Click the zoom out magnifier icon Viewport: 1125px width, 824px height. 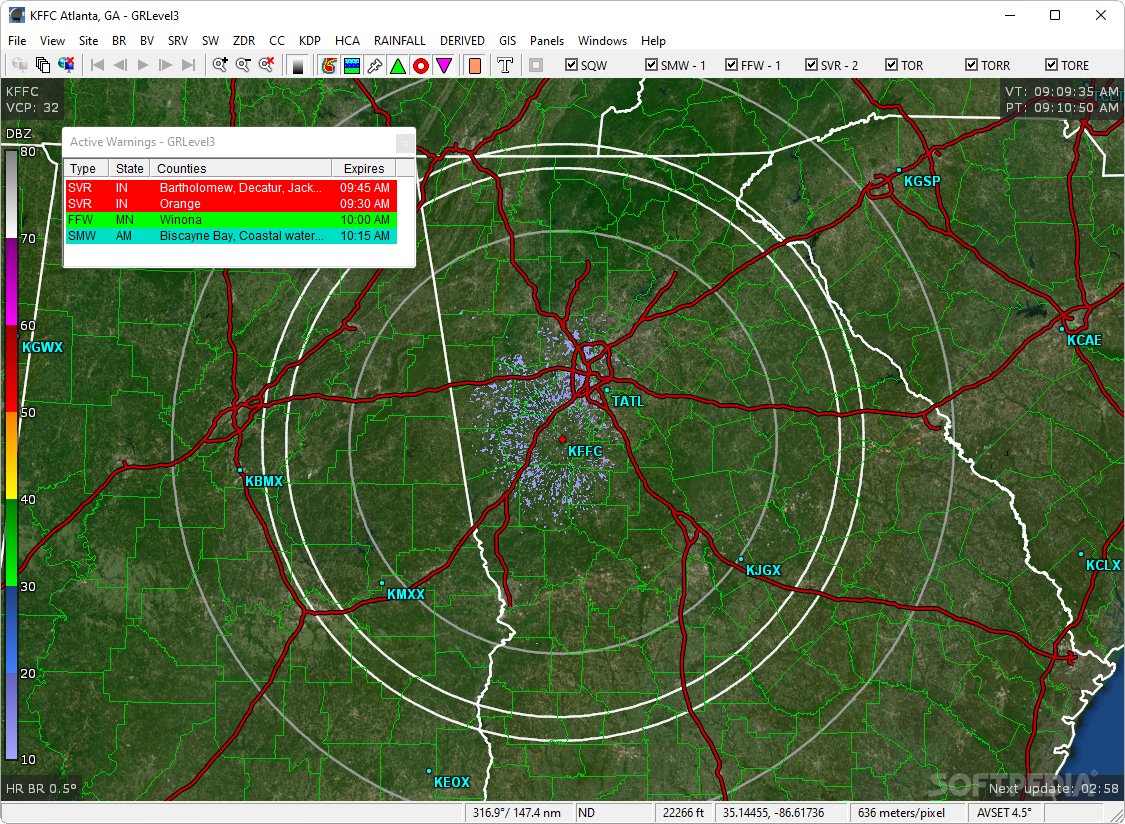point(243,65)
